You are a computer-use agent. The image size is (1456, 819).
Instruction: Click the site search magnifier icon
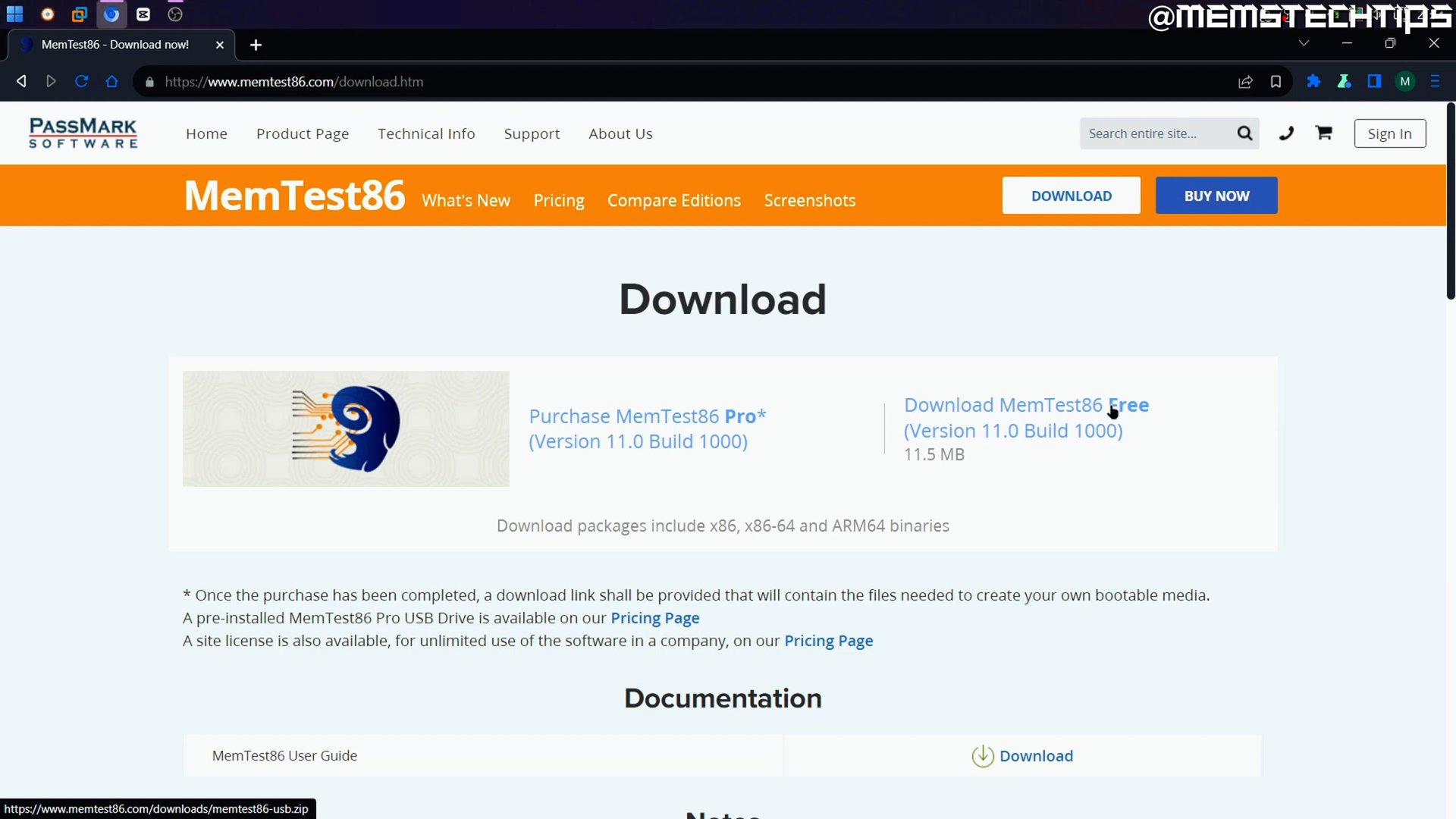[x=1244, y=133]
